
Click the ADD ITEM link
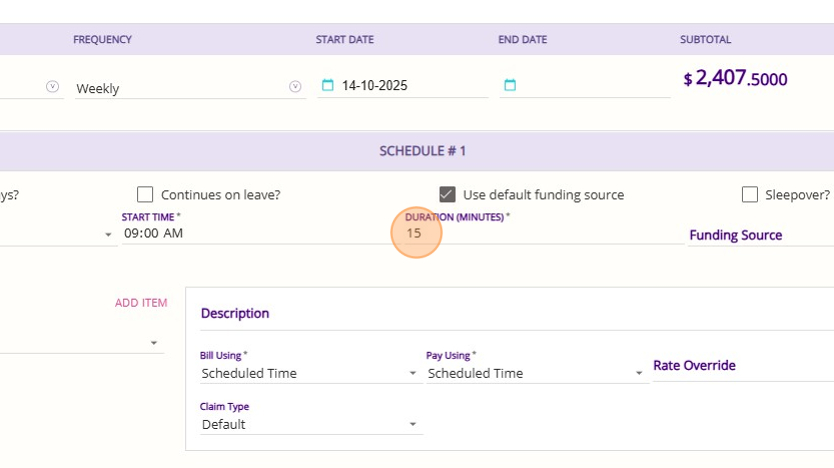[141, 303]
